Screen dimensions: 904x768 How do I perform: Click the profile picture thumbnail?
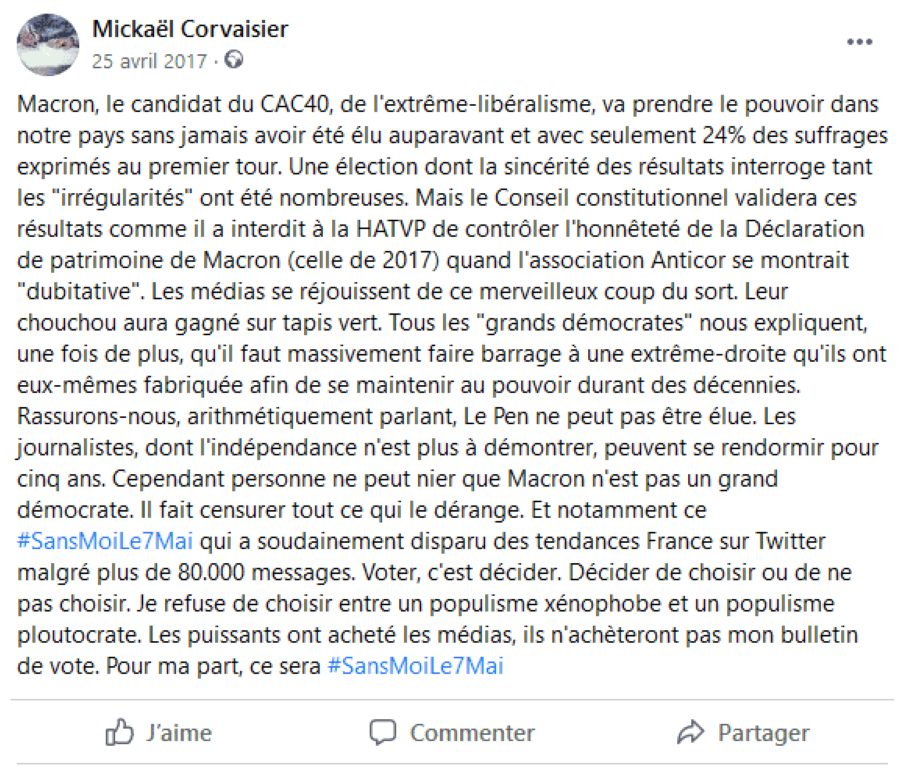45,44
